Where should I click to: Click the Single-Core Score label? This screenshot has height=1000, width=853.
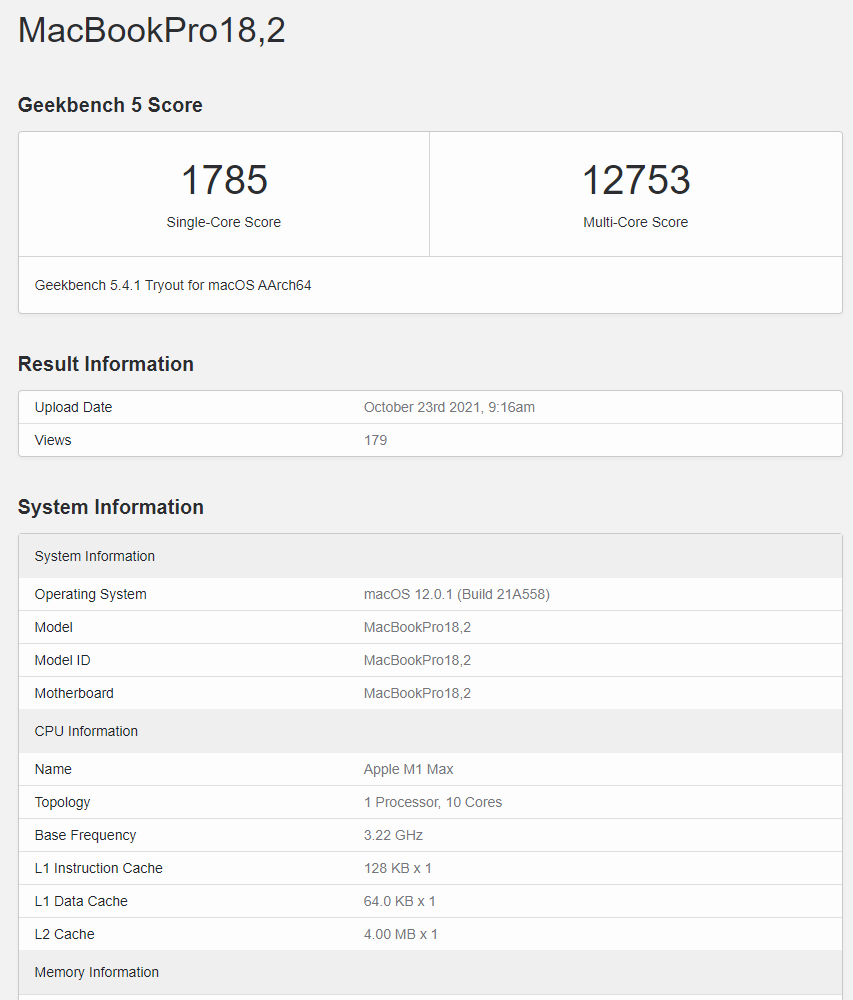click(224, 222)
